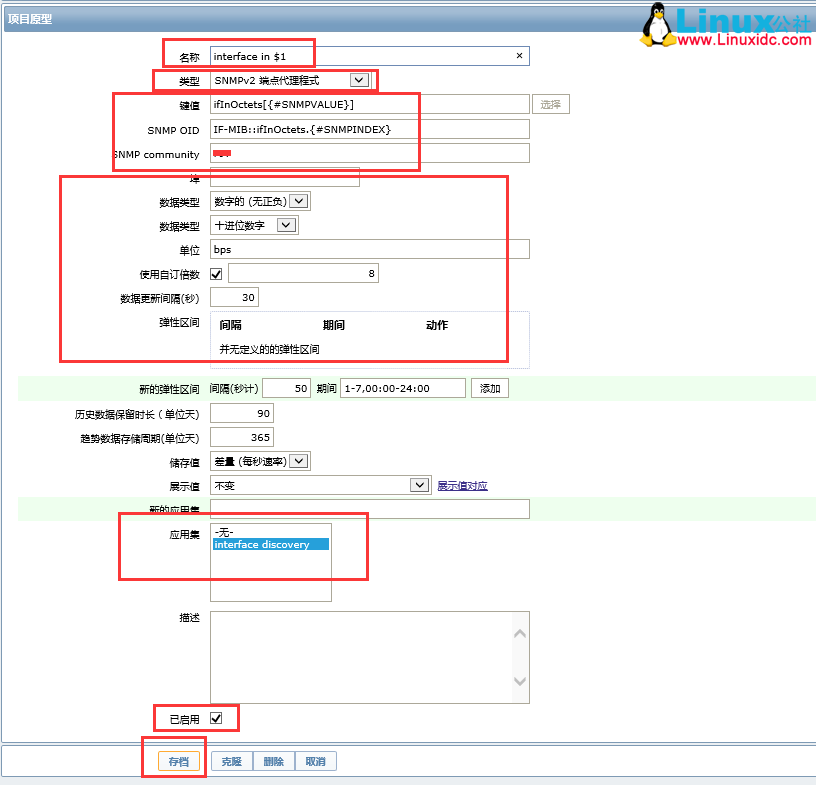
Task: Click the 选择 button next to 键值
Action: [551, 104]
